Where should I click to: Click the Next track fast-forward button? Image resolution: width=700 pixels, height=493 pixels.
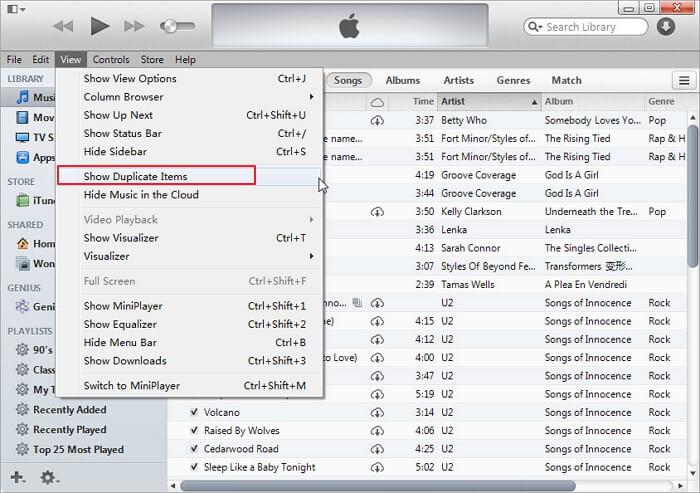tap(134, 26)
